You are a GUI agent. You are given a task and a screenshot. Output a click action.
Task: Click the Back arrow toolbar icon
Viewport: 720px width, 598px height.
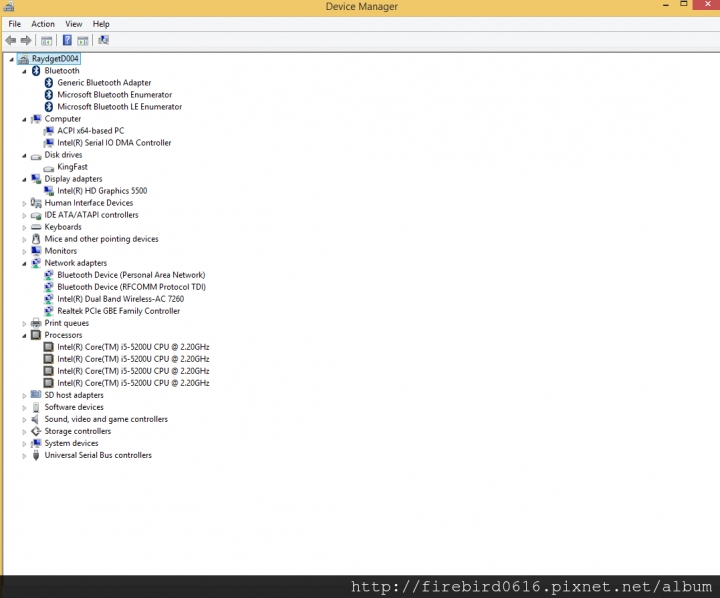point(11,40)
